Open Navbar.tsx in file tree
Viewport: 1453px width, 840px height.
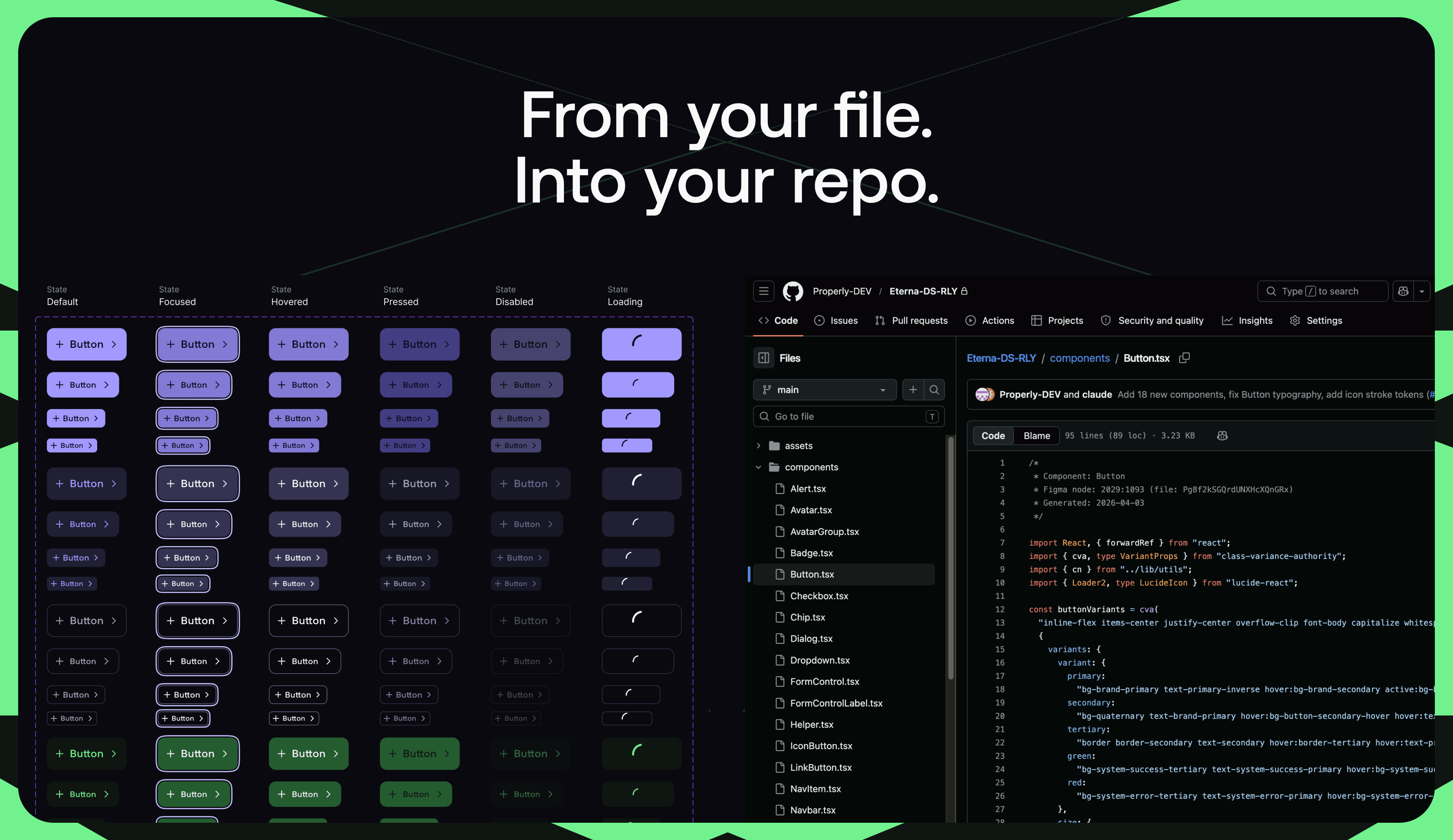tap(813, 810)
